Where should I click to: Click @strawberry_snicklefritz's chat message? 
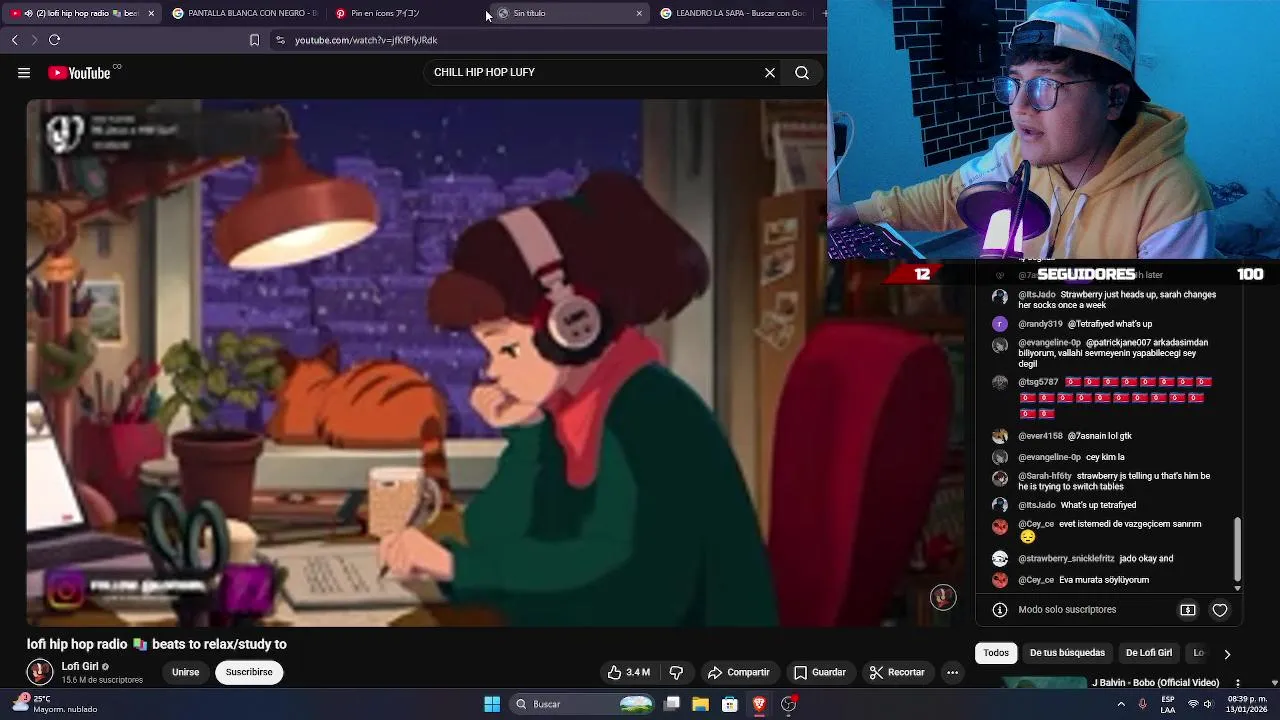[1096, 558]
